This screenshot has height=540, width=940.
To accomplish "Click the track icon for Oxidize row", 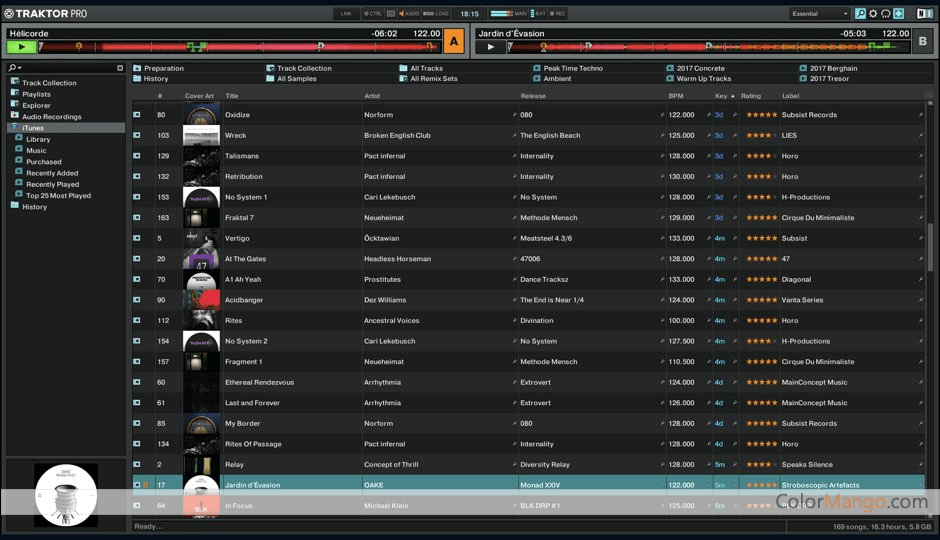I will [x=137, y=114].
